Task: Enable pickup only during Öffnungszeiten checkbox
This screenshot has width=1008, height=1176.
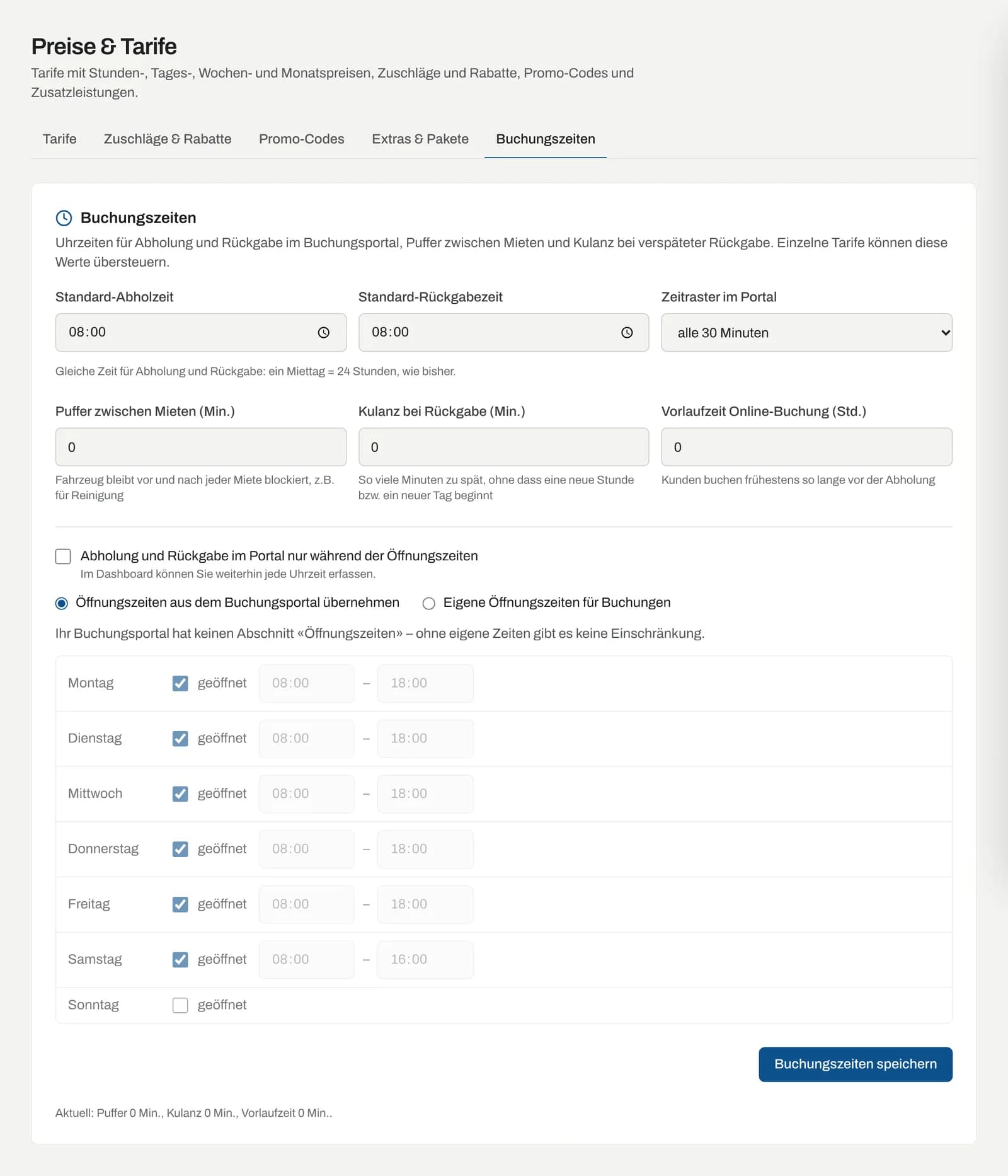Action: (63, 556)
